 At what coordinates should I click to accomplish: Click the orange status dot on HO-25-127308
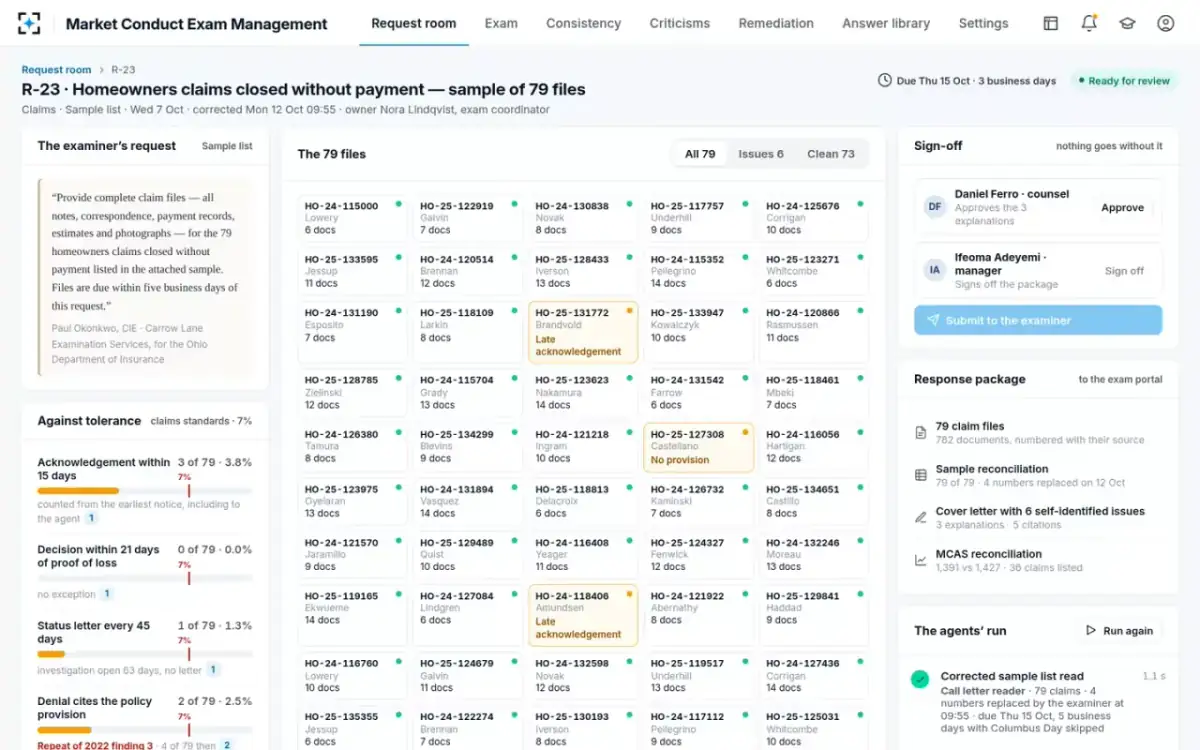point(745,432)
